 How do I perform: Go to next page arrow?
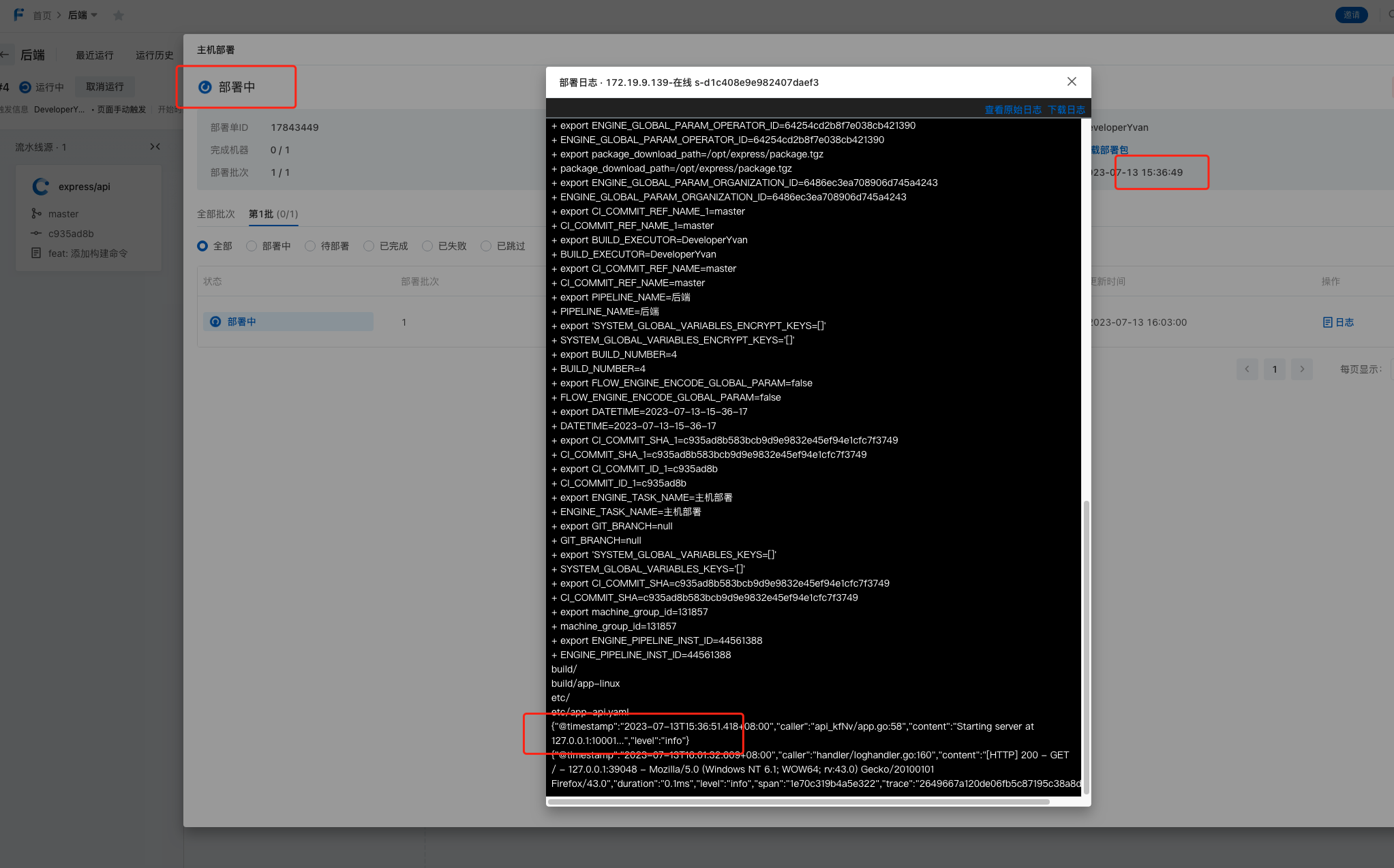[x=1301, y=369]
